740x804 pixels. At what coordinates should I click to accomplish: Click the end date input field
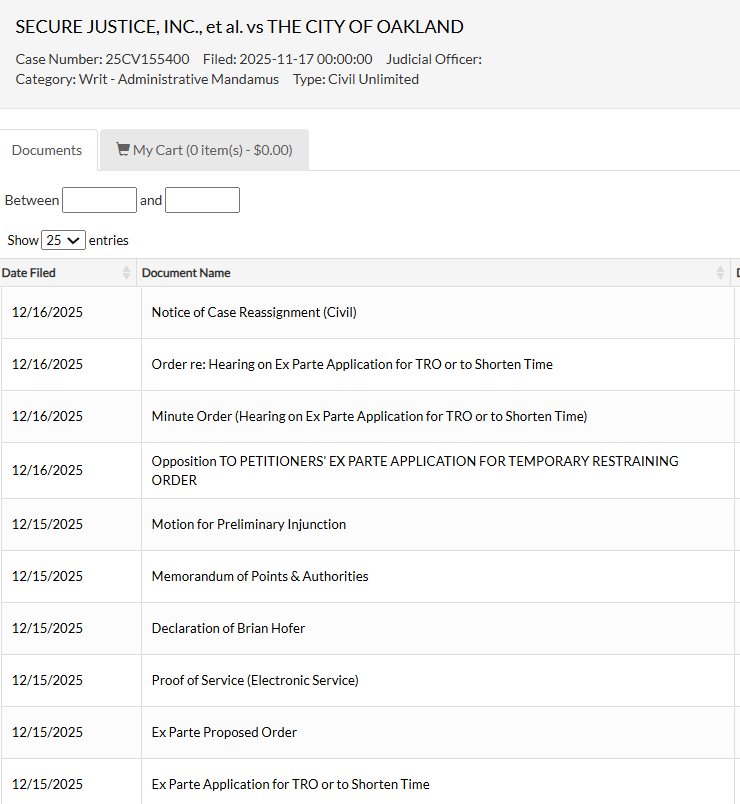click(202, 200)
